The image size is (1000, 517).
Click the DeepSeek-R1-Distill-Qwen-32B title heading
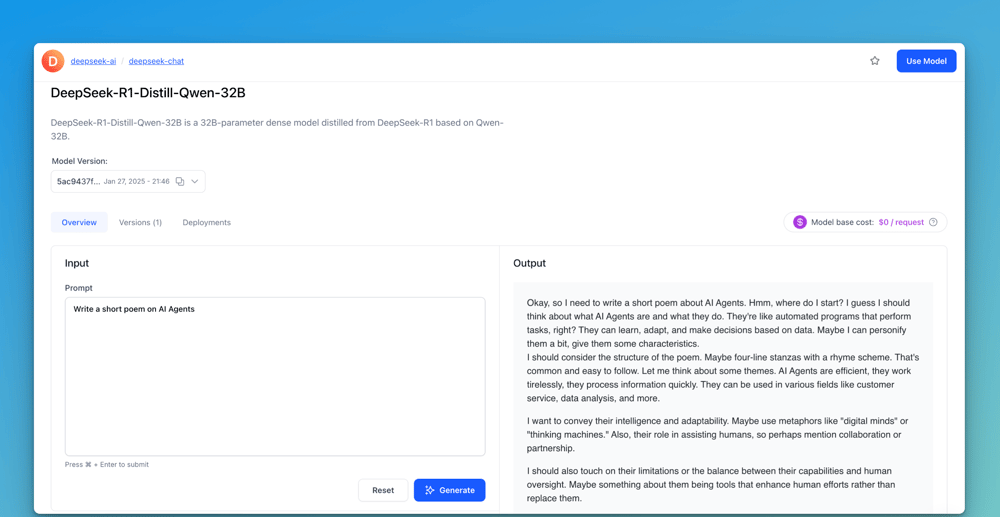pyautogui.click(x=148, y=93)
